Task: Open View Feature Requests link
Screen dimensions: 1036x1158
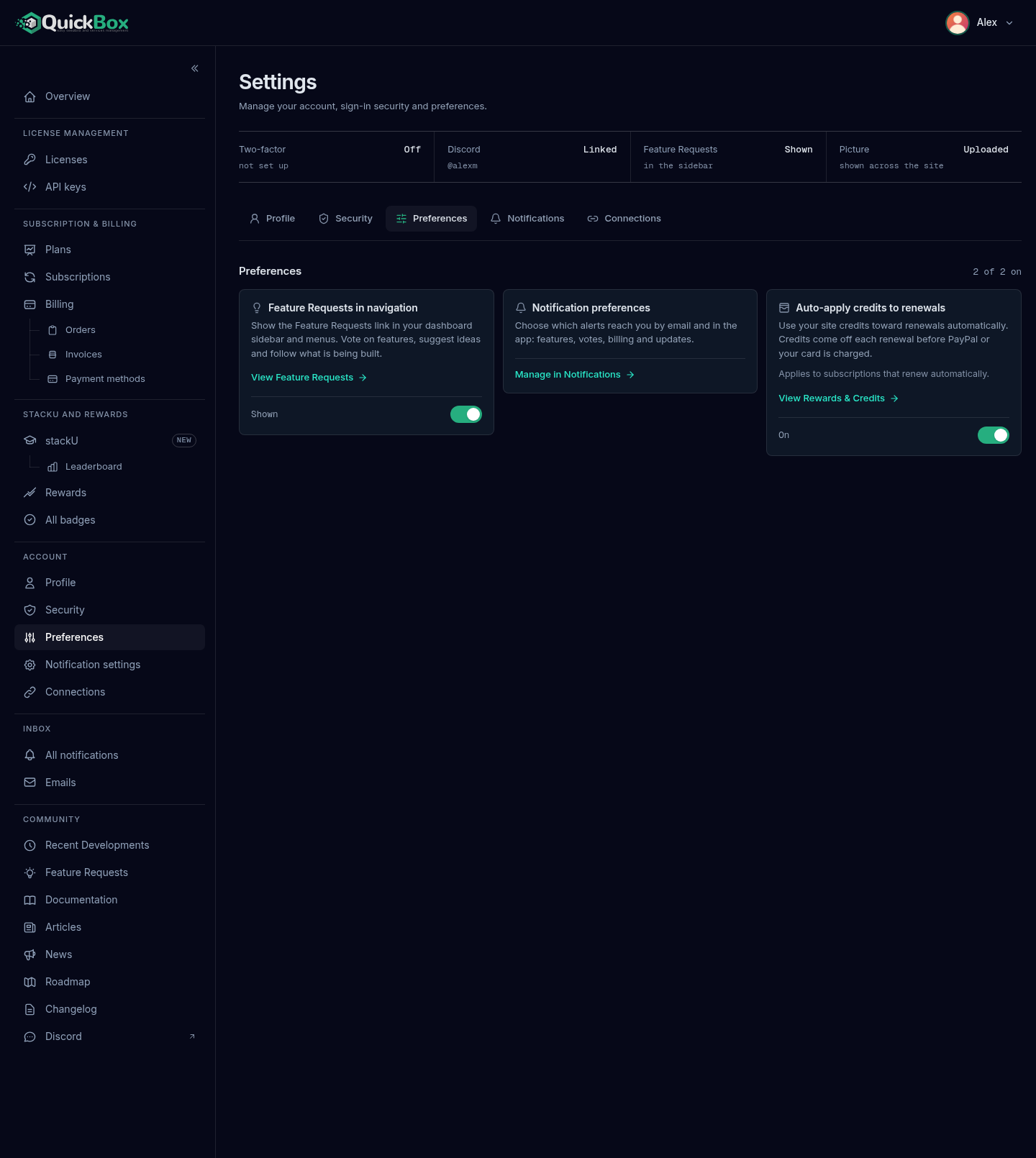Action: coord(309,378)
